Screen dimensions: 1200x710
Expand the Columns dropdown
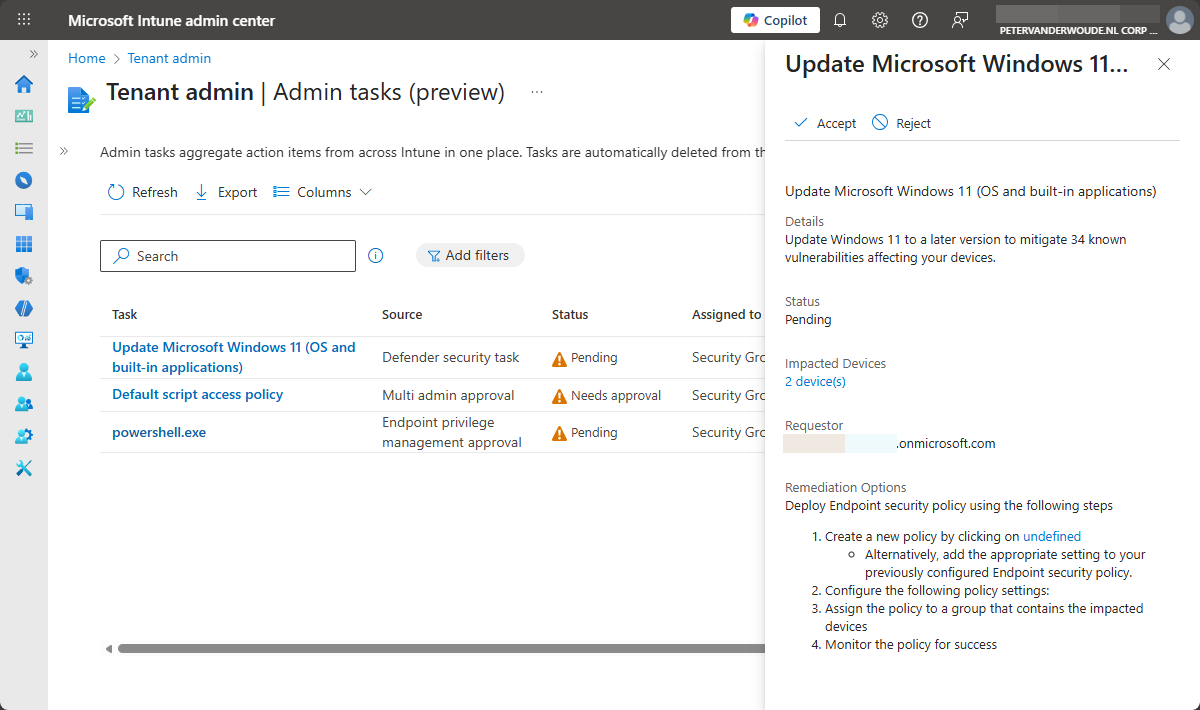click(x=323, y=192)
